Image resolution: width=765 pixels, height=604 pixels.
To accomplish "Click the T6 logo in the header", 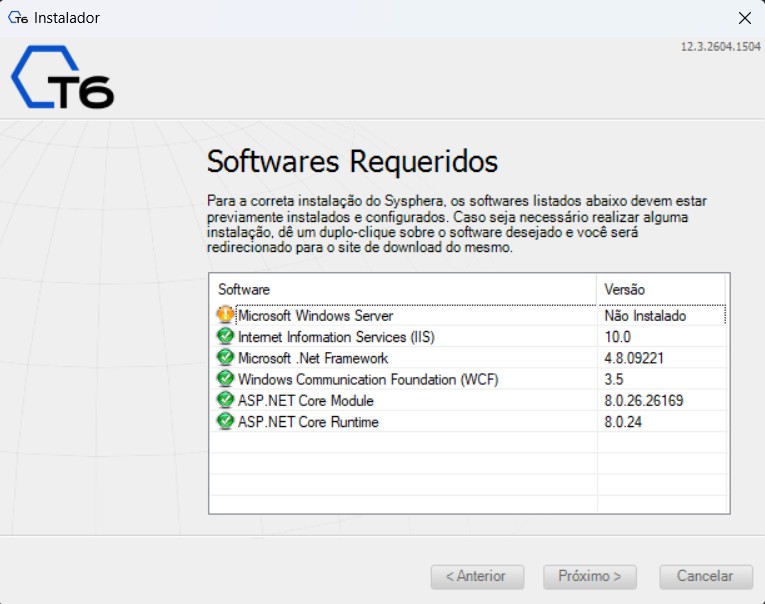I will coord(62,77).
